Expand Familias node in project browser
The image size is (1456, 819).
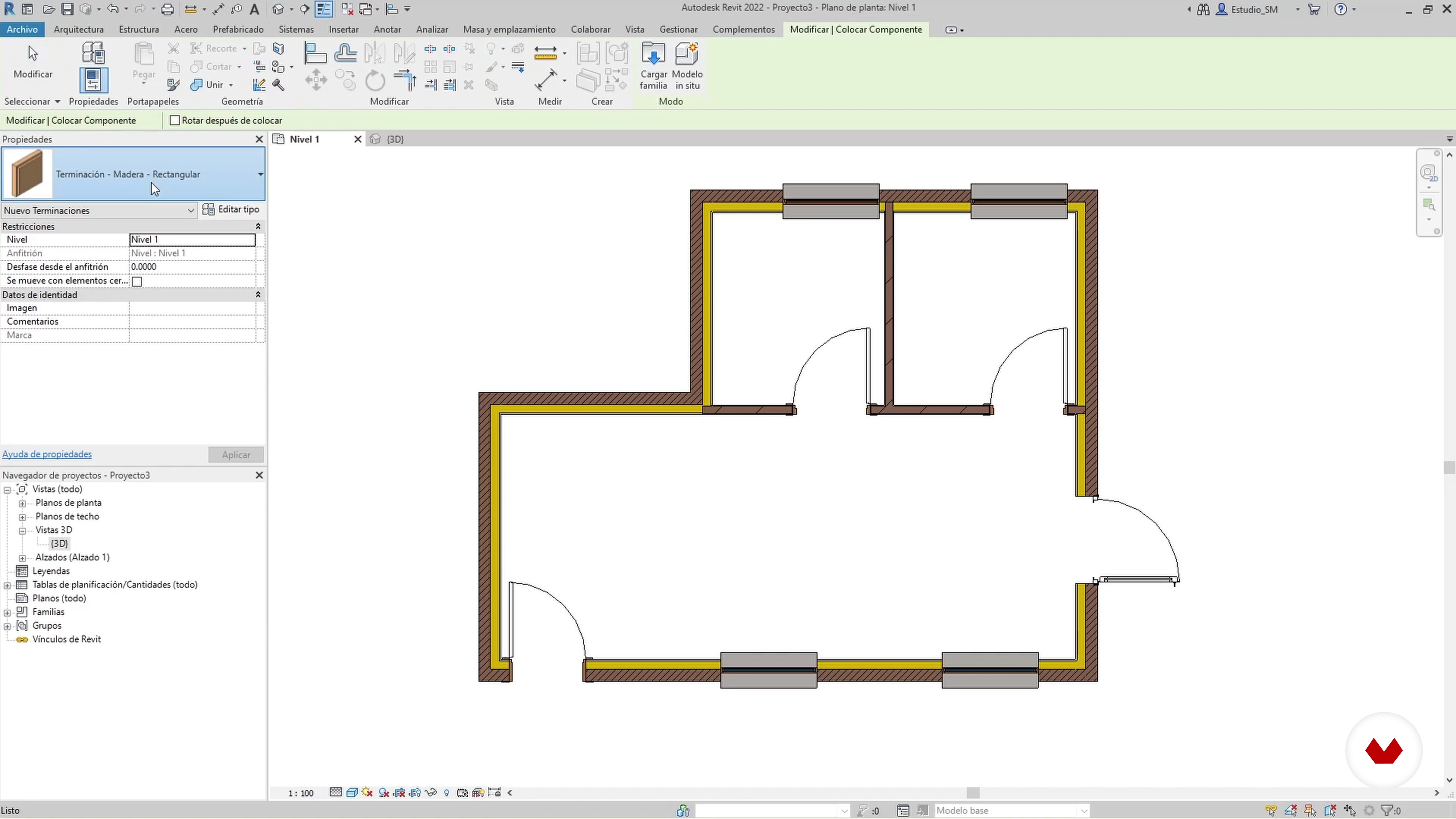pyautogui.click(x=7, y=612)
